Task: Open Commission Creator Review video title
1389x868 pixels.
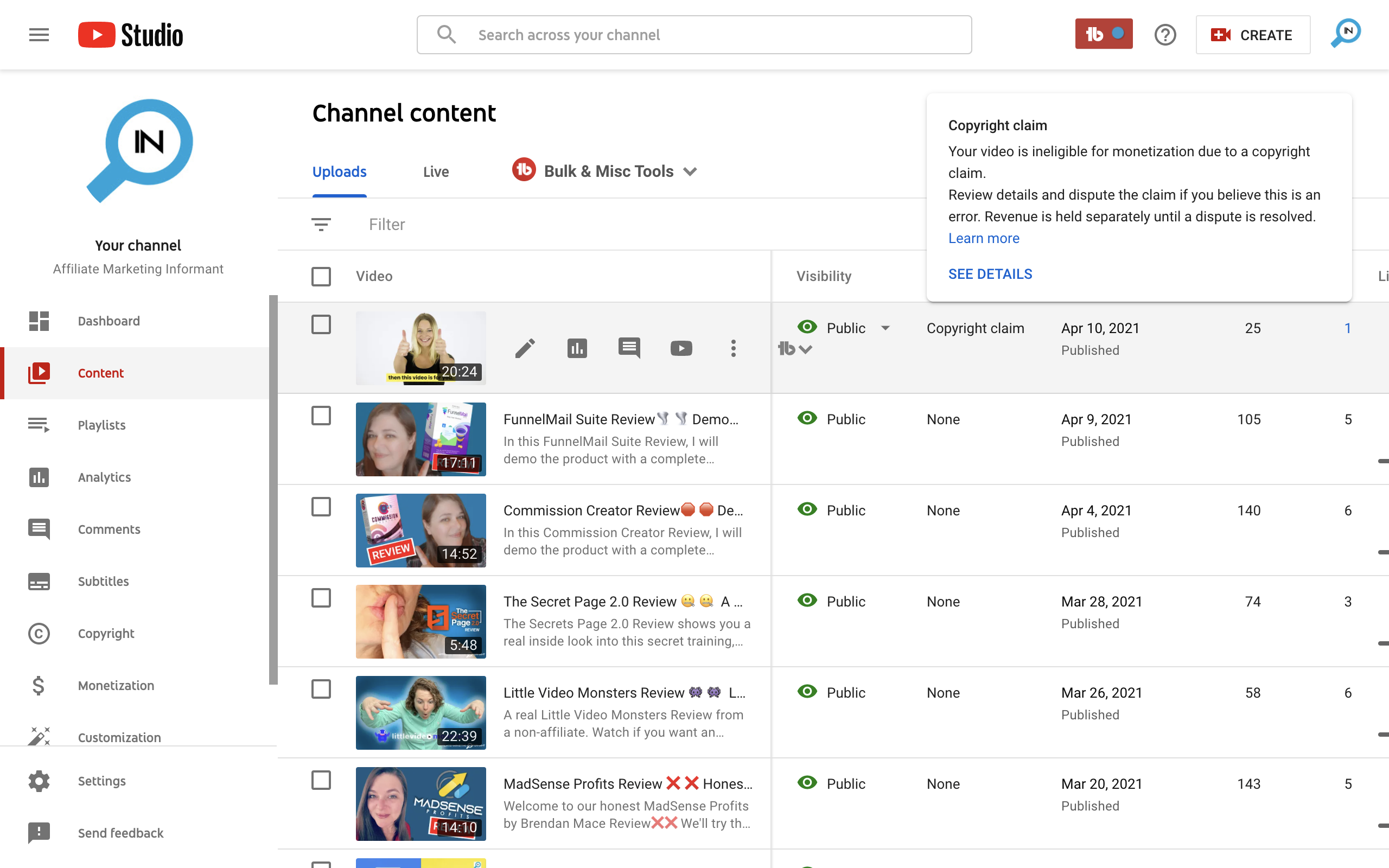Action: pyautogui.click(x=623, y=510)
